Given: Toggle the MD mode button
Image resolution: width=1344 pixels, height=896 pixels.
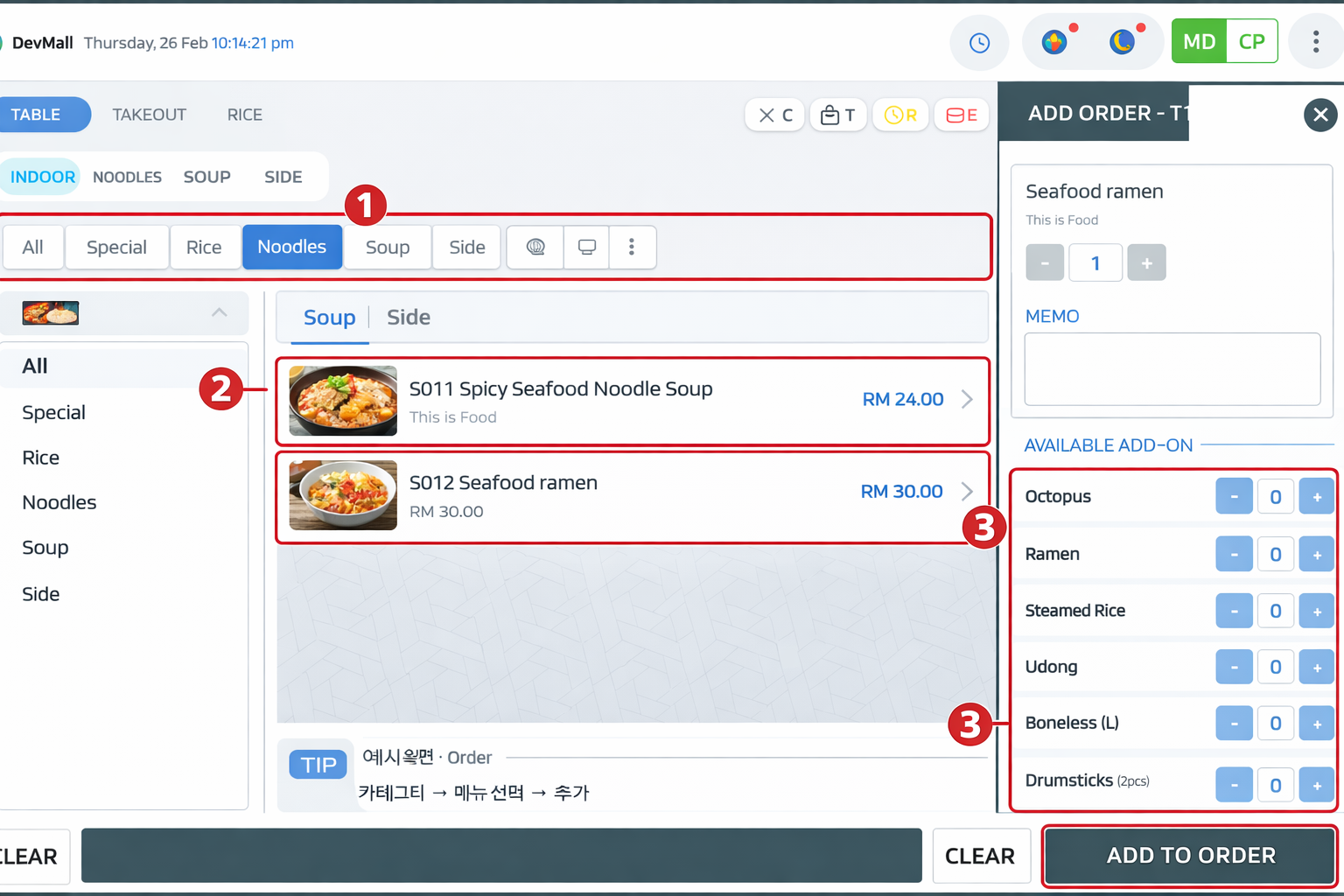Looking at the screenshot, I should click(x=1199, y=41).
